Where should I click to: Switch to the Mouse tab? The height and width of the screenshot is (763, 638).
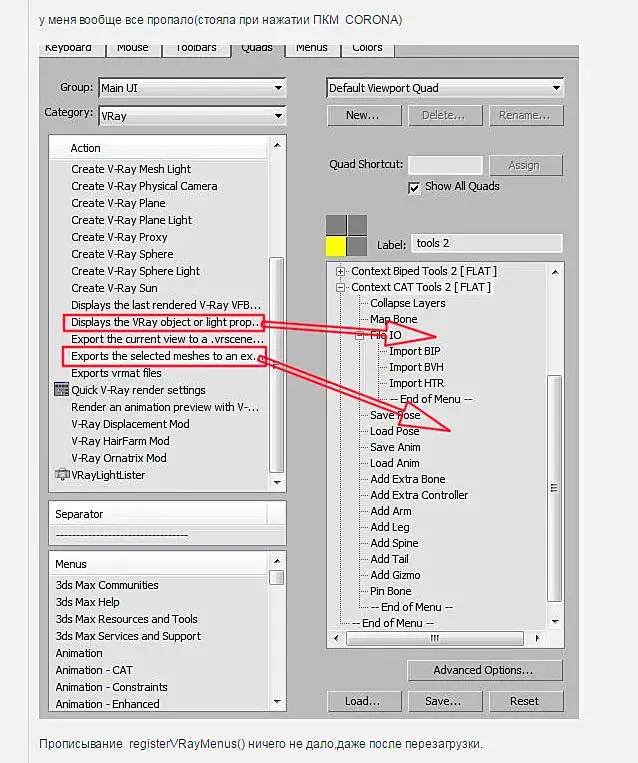(x=133, y=50)
